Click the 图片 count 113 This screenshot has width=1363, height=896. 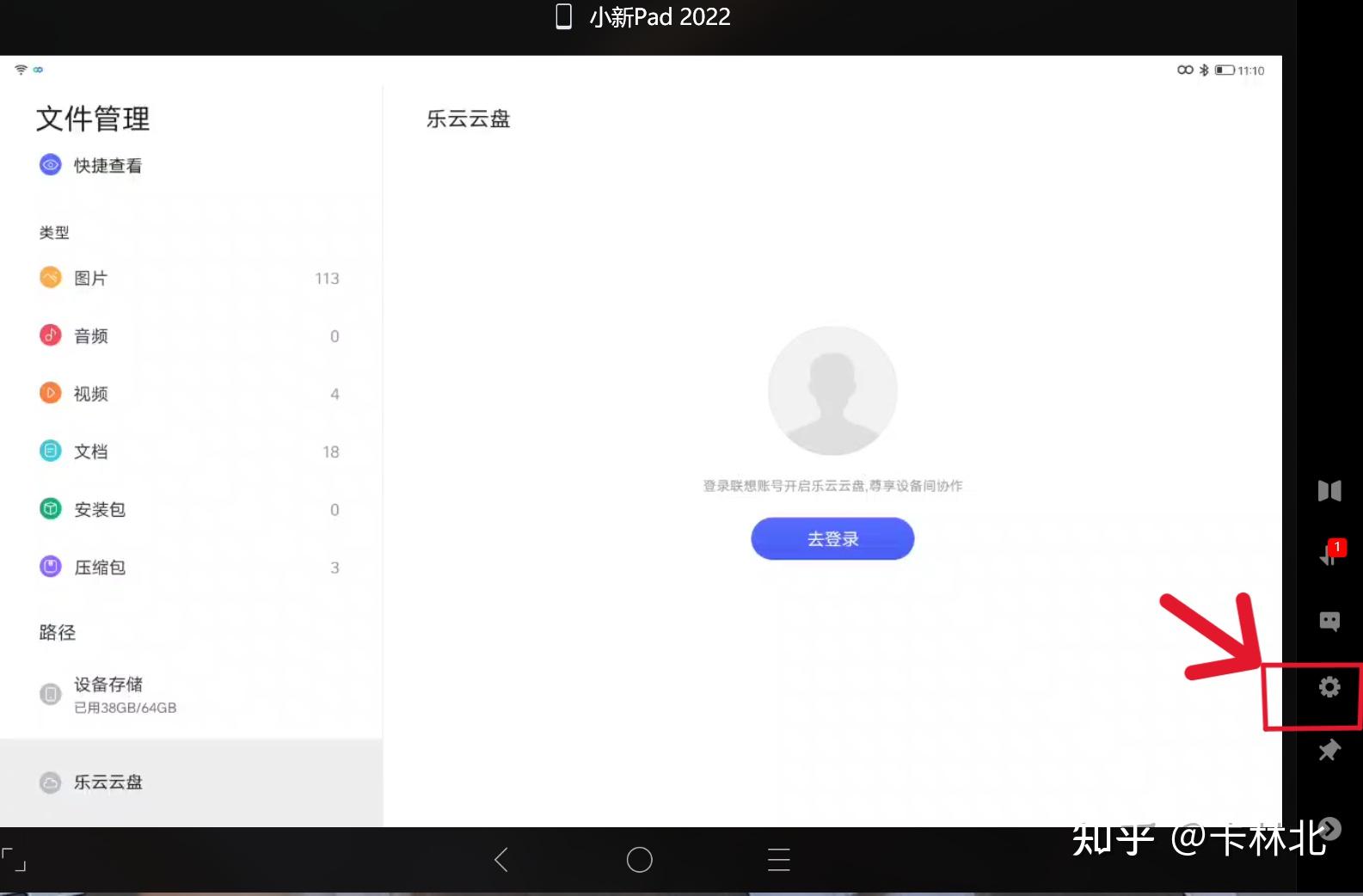click(327, 279)
